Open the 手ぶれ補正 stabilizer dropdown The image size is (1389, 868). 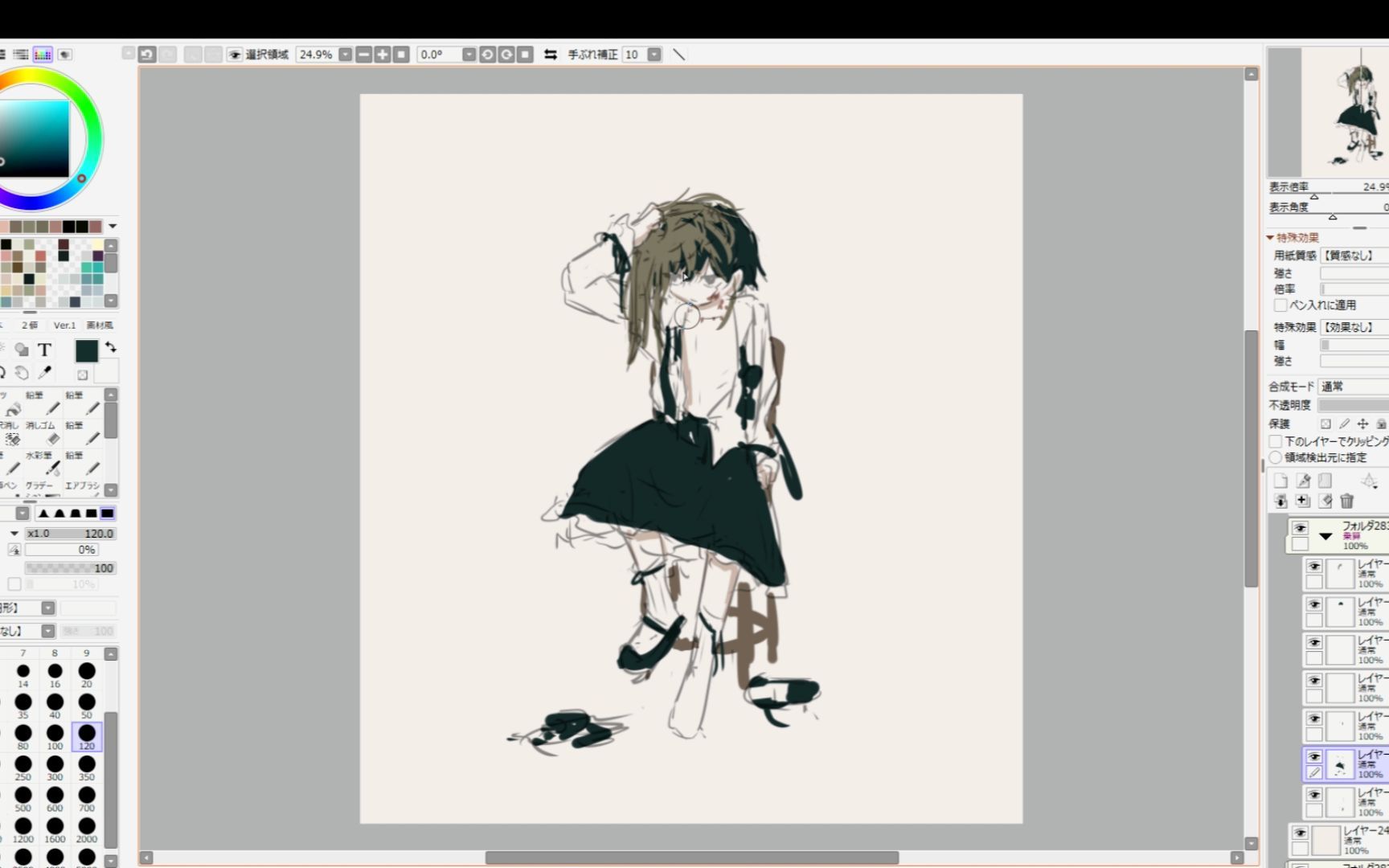pos(654,55)
